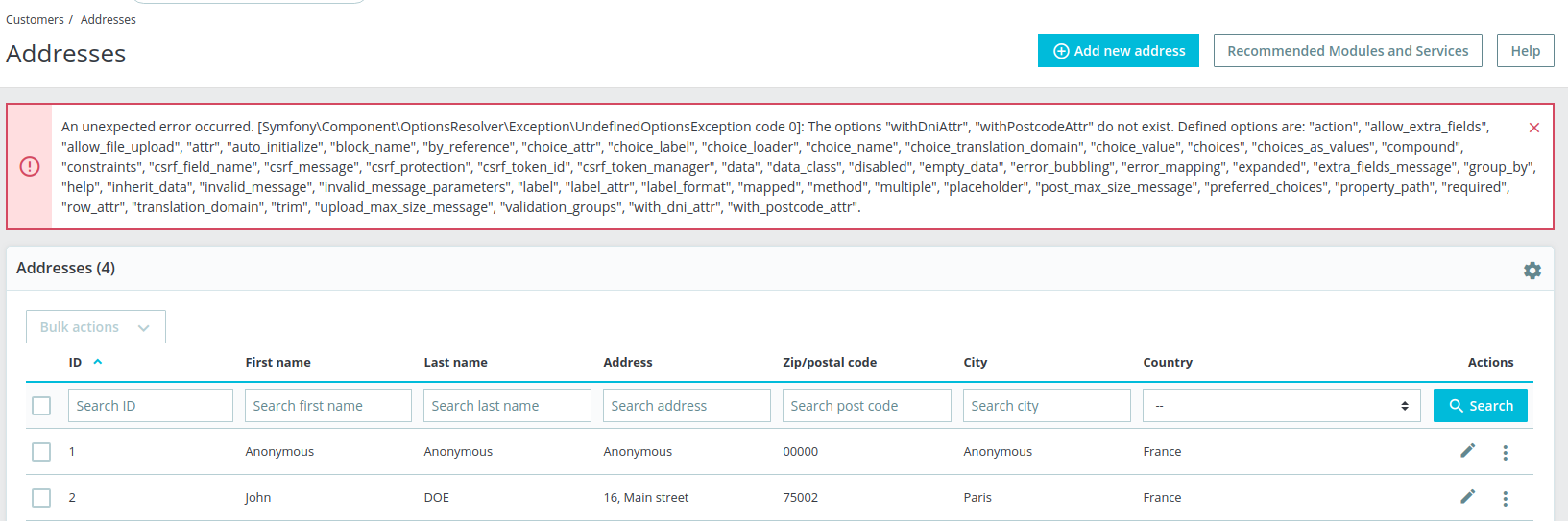This screenshot has height=521, width=1568.
Task: Select the checkbox for address ID 2
Action: (41, 498)
